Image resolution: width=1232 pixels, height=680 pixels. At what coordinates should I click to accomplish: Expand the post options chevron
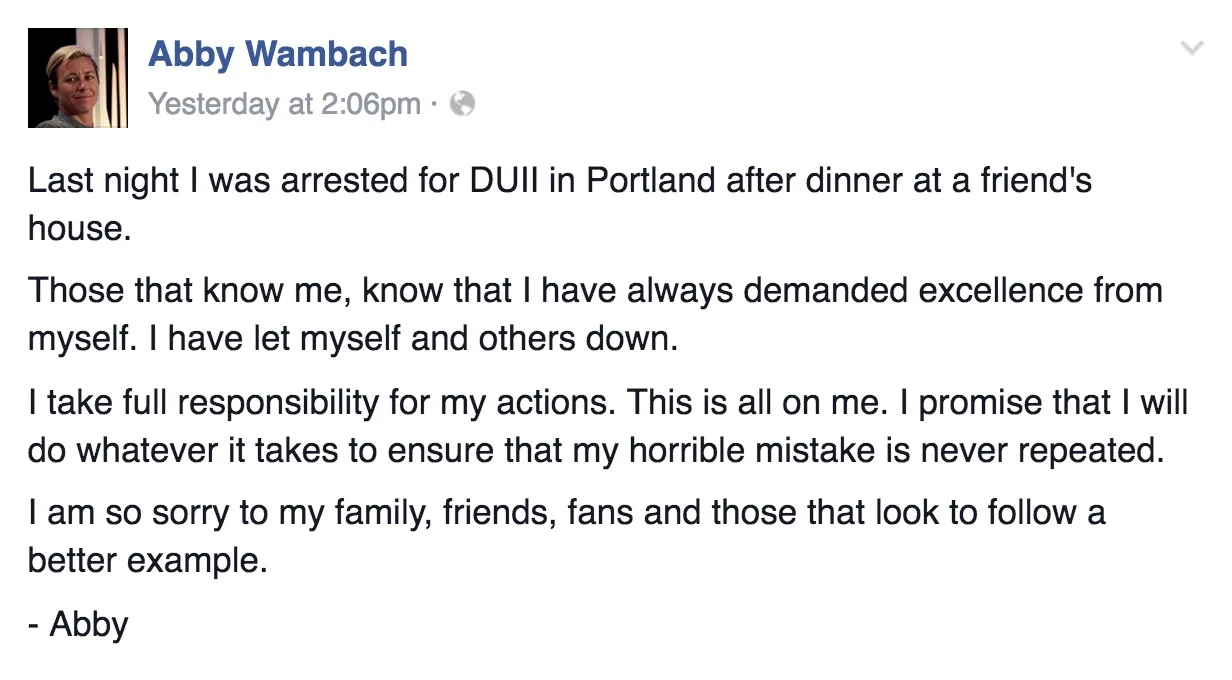(1191, 48)
